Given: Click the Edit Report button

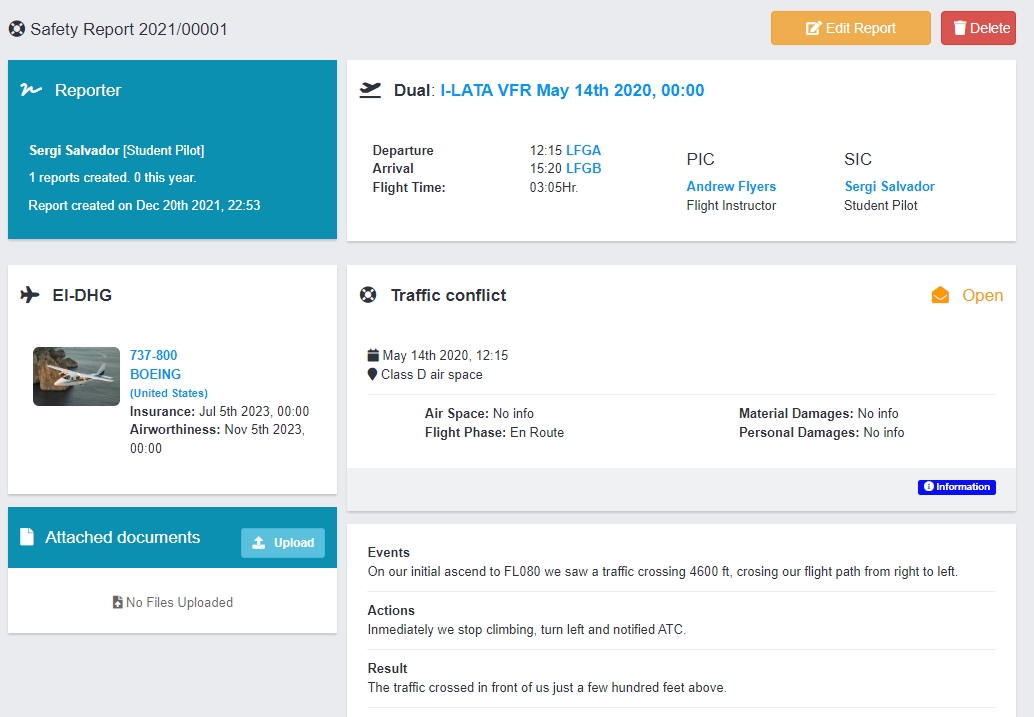Looking at the screenshot, I should pos(850,28).
